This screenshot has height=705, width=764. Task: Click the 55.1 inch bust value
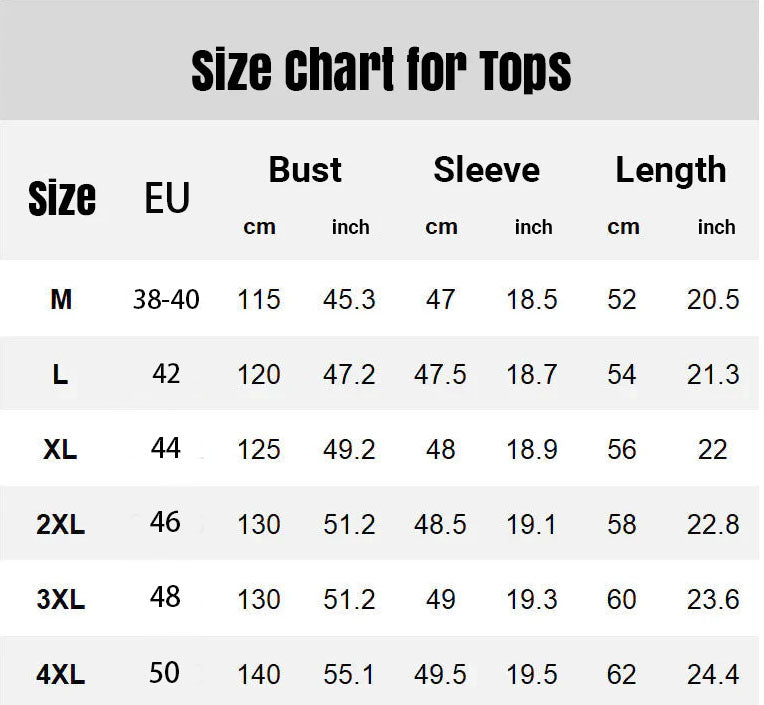(349, 675)
